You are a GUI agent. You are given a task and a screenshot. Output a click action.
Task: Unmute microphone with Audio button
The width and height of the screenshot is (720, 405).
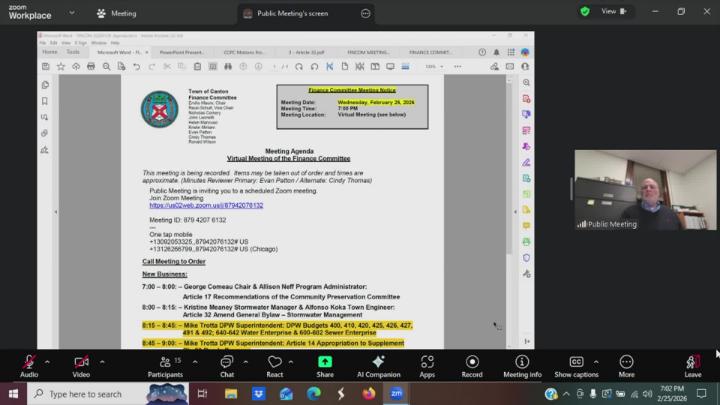(x=29, y=364)
